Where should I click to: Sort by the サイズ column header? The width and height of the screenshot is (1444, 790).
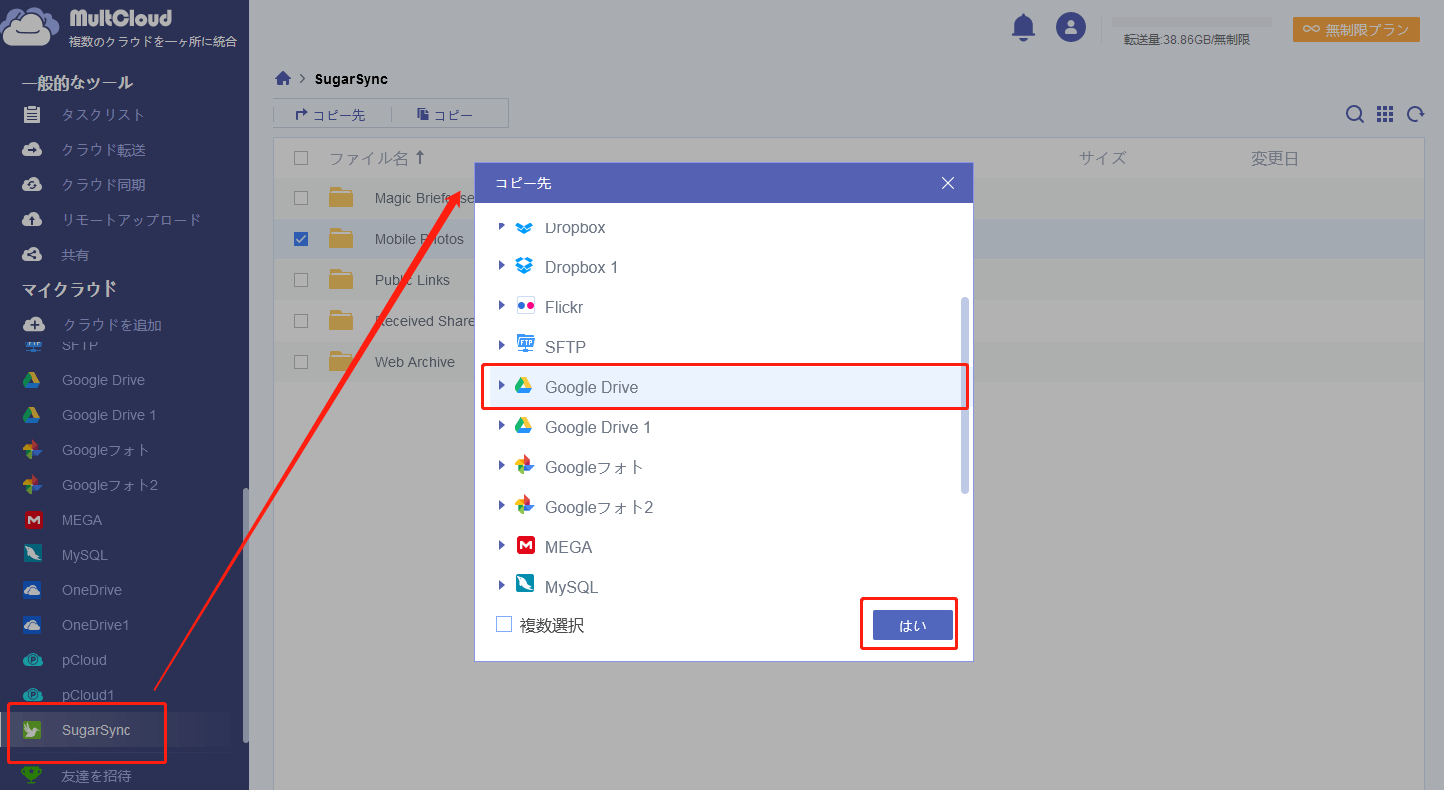click(1102, 158)
